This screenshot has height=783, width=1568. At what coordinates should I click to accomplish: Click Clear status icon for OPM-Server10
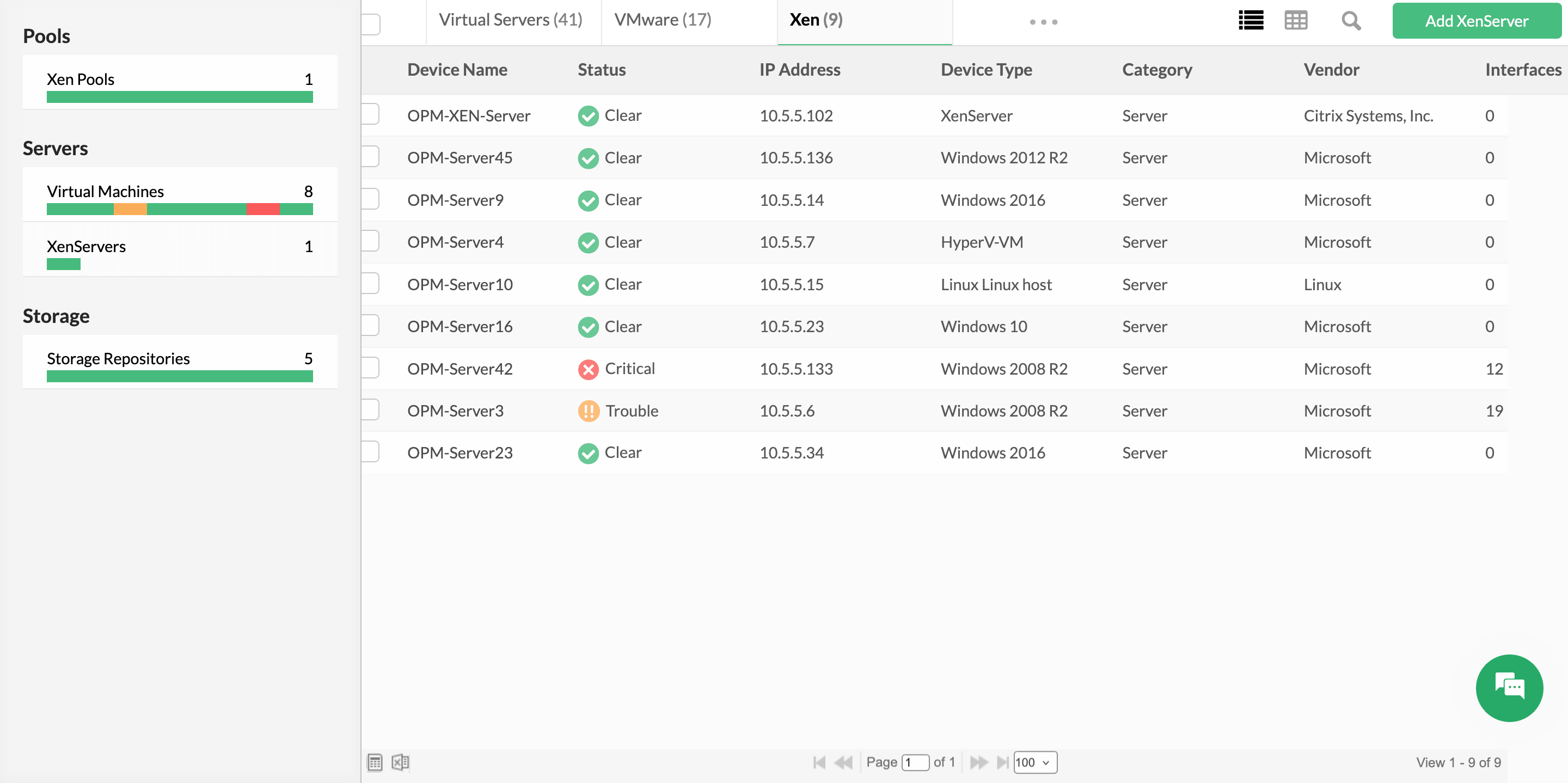pyautogui.click(x=588, y=284)
